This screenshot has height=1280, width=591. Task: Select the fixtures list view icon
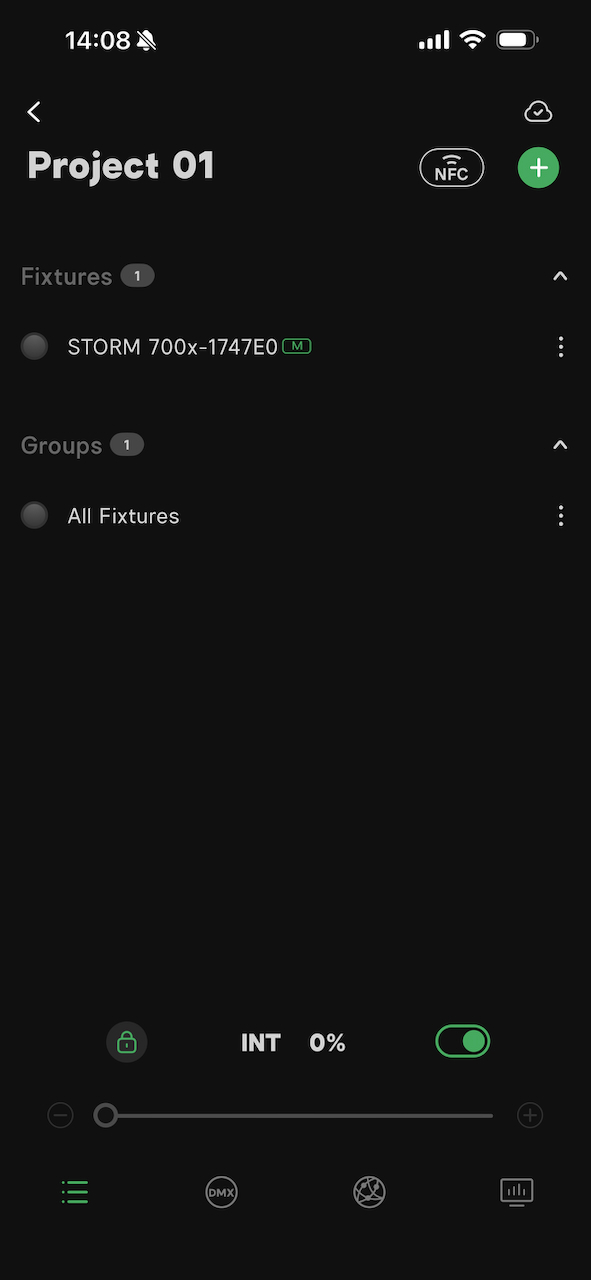click(x=74, y=1192)
